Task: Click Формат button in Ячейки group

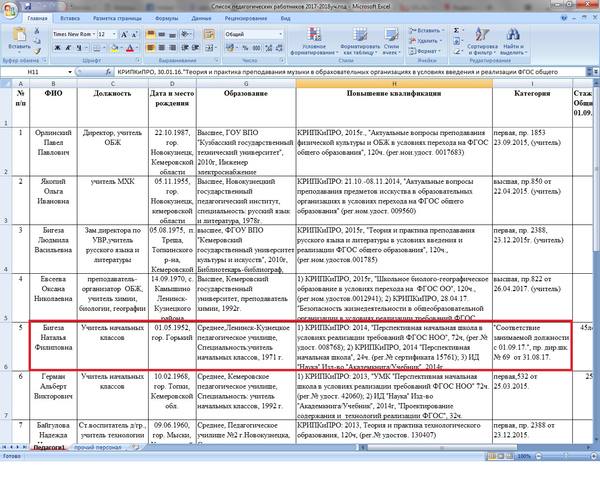Action: point(423,51)
